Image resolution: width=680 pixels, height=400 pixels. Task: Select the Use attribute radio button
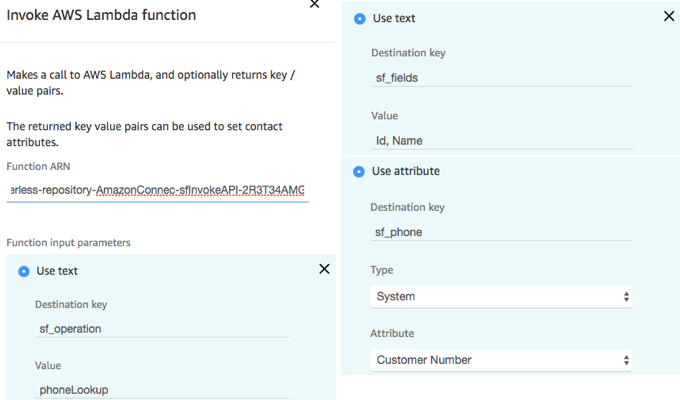[x=359, y=172]
